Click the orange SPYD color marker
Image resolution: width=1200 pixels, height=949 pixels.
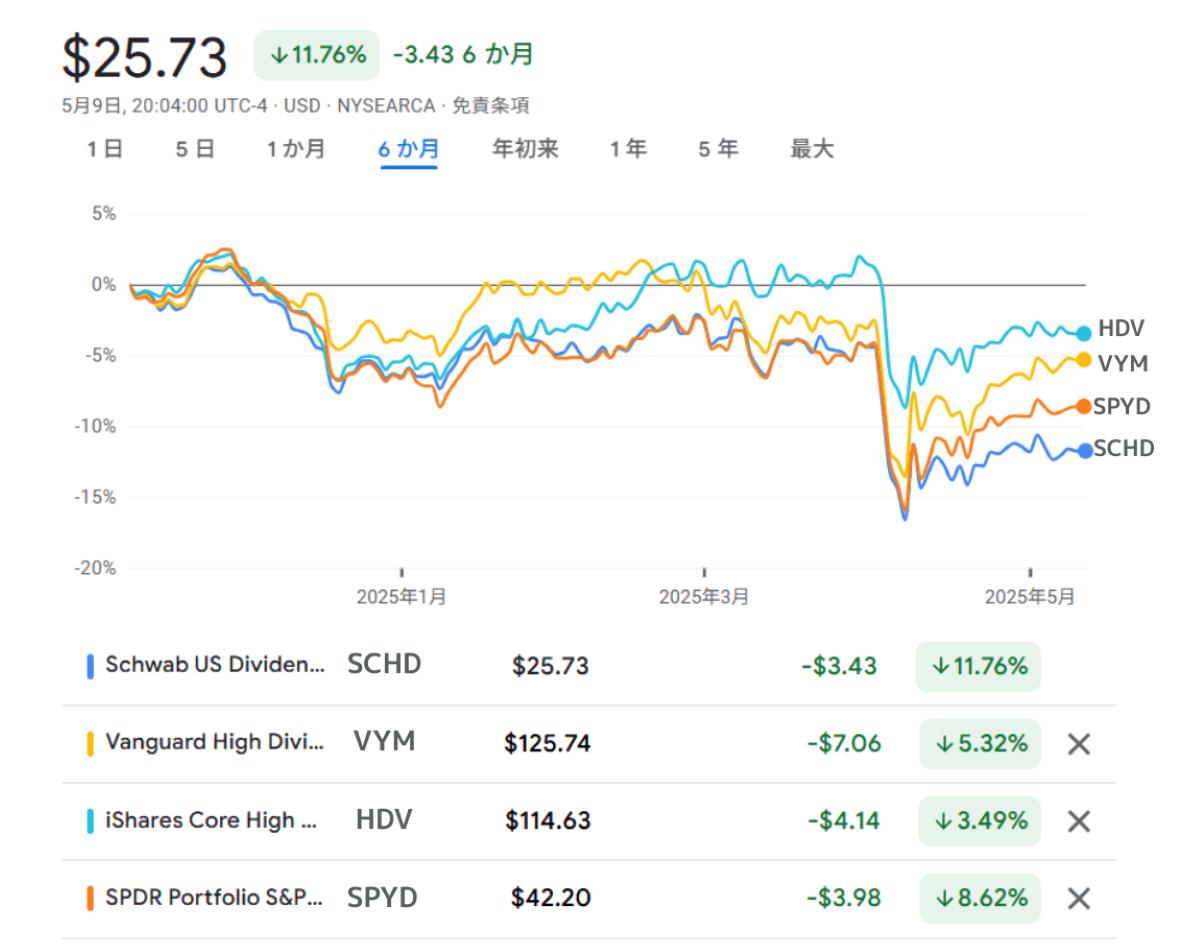[x=90, y=898]
